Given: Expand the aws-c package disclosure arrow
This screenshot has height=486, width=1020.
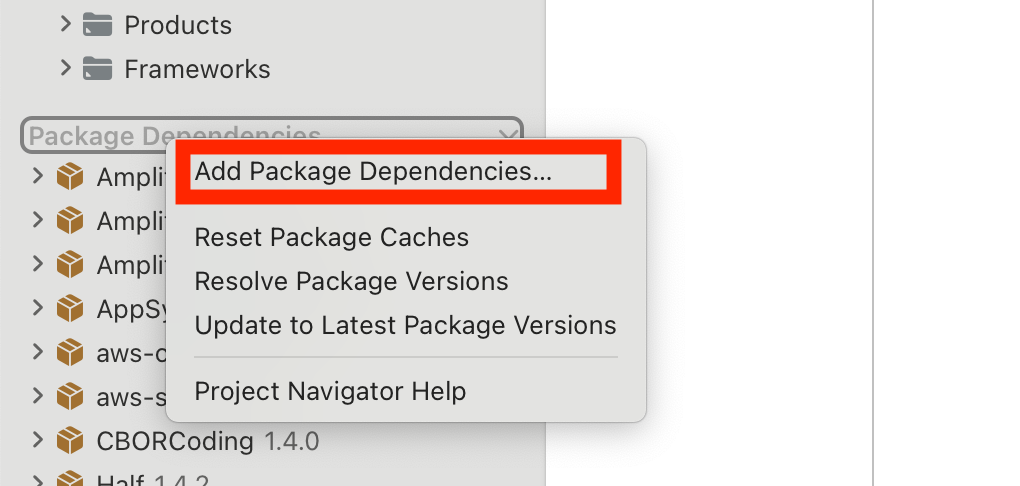Looking at the screenshot, I should click(x=38, y=352).
